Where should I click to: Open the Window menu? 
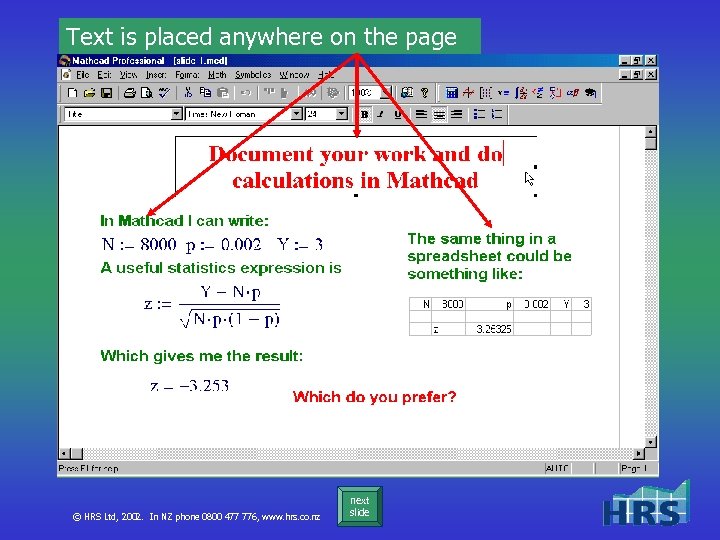294,75
